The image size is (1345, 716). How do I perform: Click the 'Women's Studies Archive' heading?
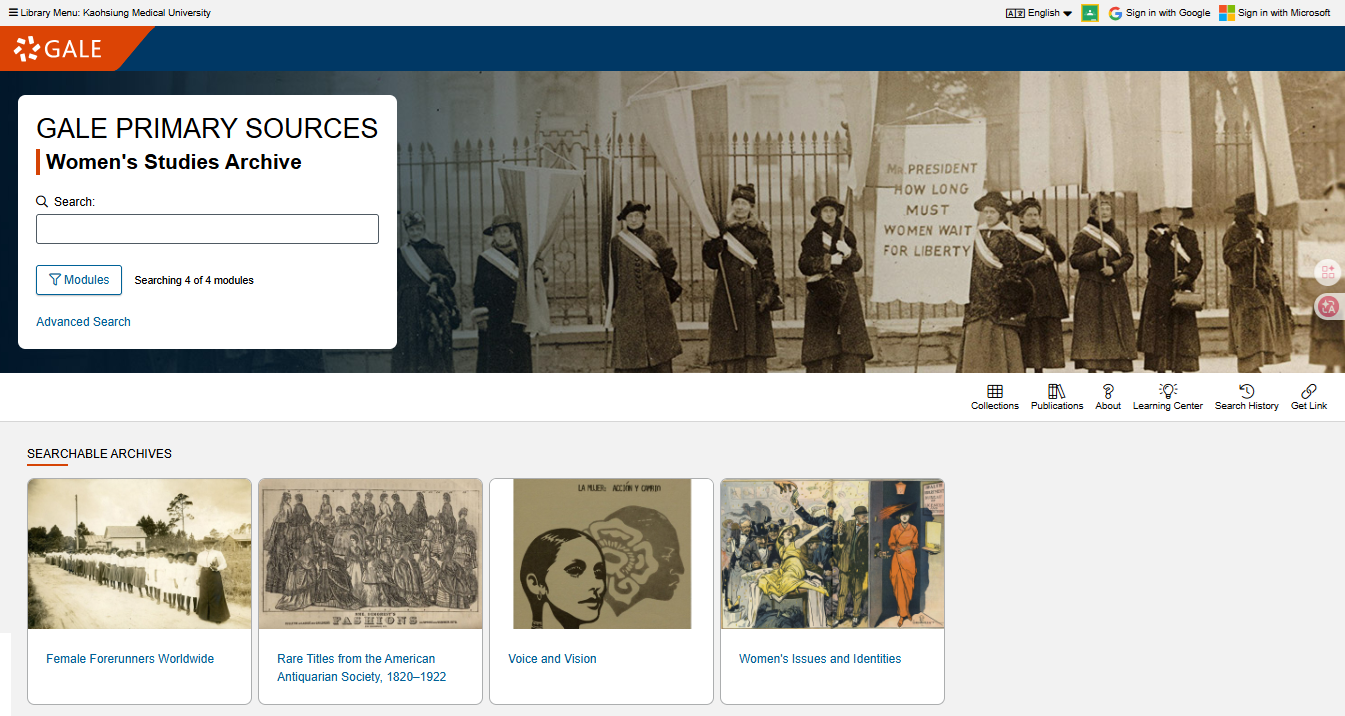point(174,162)
